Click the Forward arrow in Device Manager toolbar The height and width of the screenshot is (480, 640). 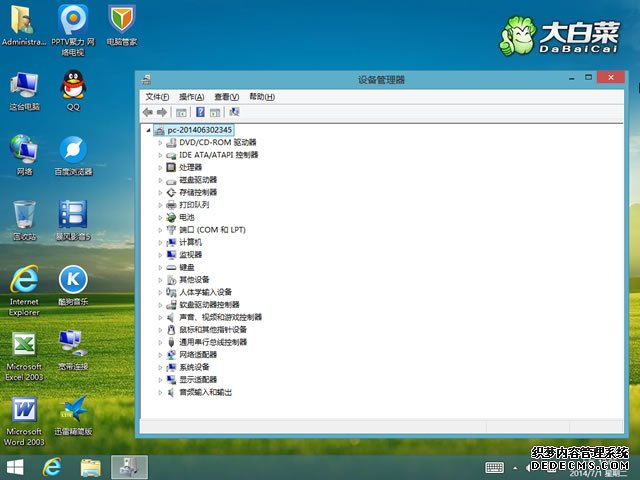click(162, 112)
